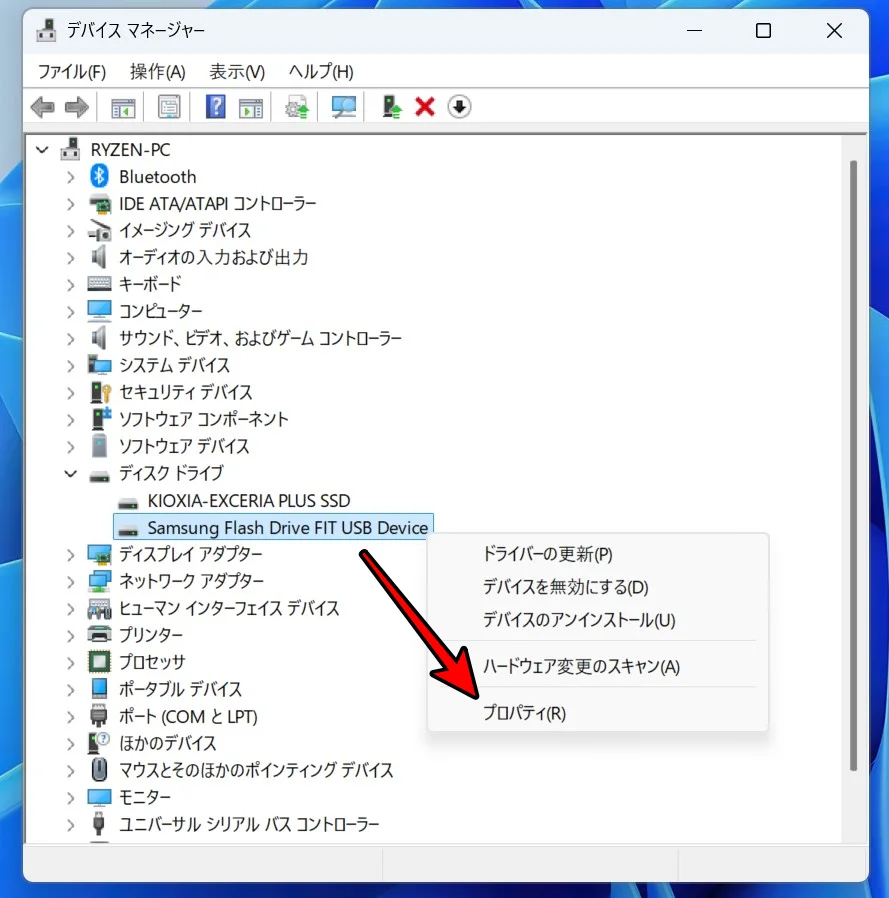
Task: Open the 操作(A) menu
Action: 157,72
